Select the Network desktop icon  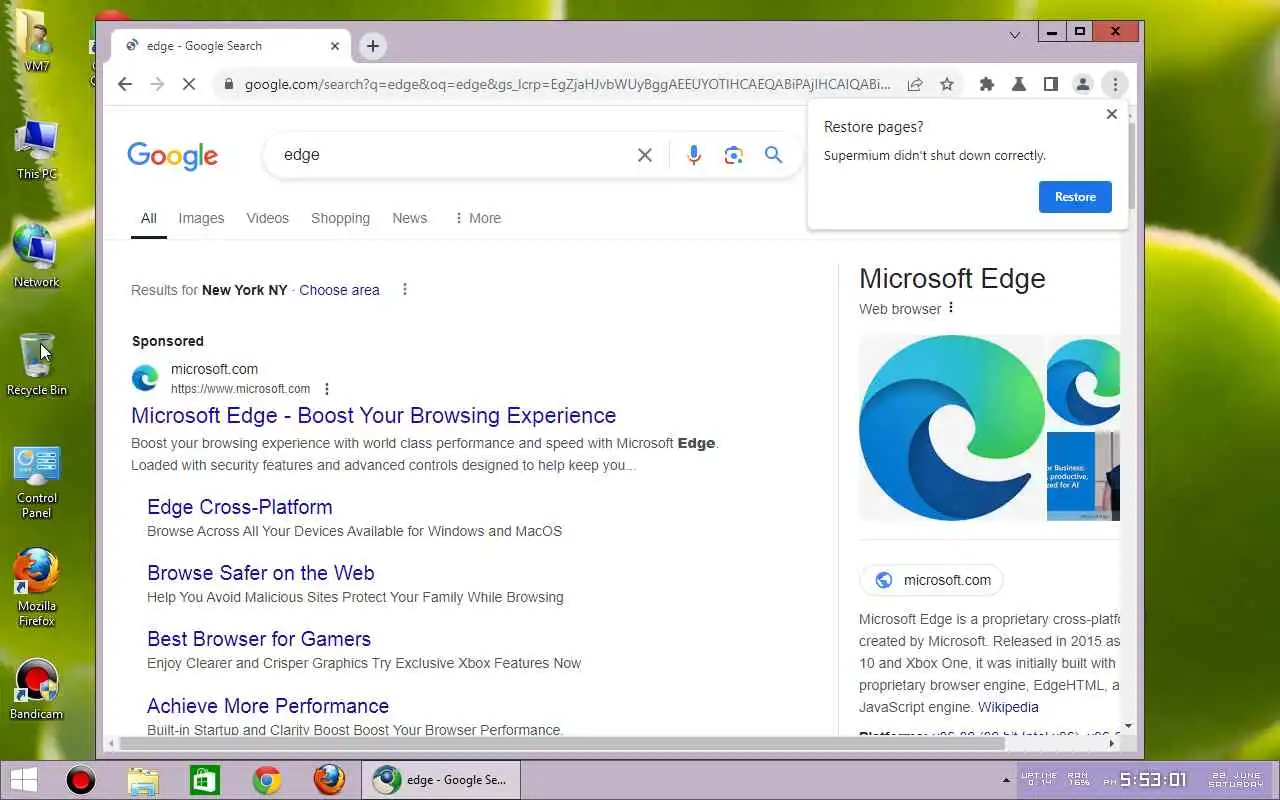37,256
